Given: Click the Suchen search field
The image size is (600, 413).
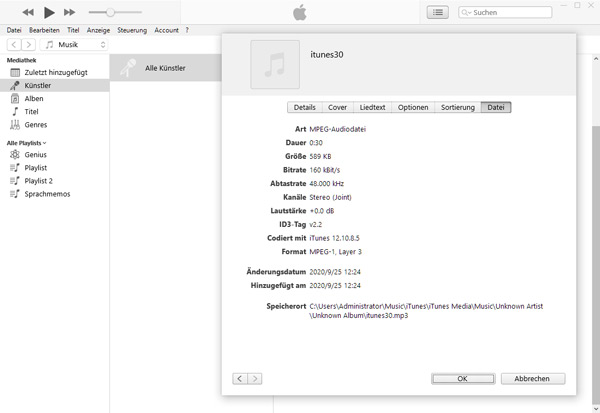Looking at the screenshot, I should click(505, 12).
